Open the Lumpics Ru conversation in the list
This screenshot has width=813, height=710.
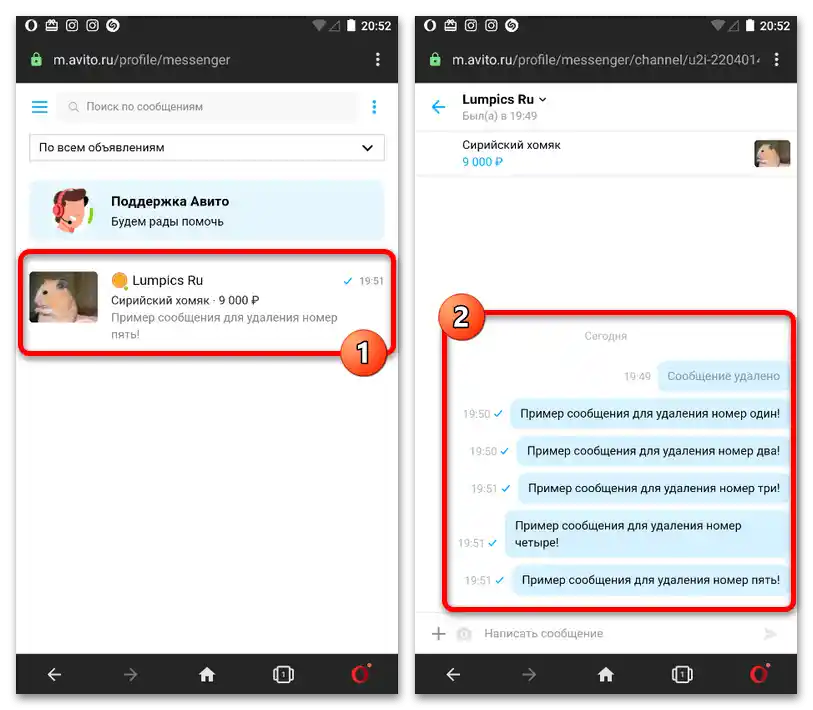tap(207, 304)
